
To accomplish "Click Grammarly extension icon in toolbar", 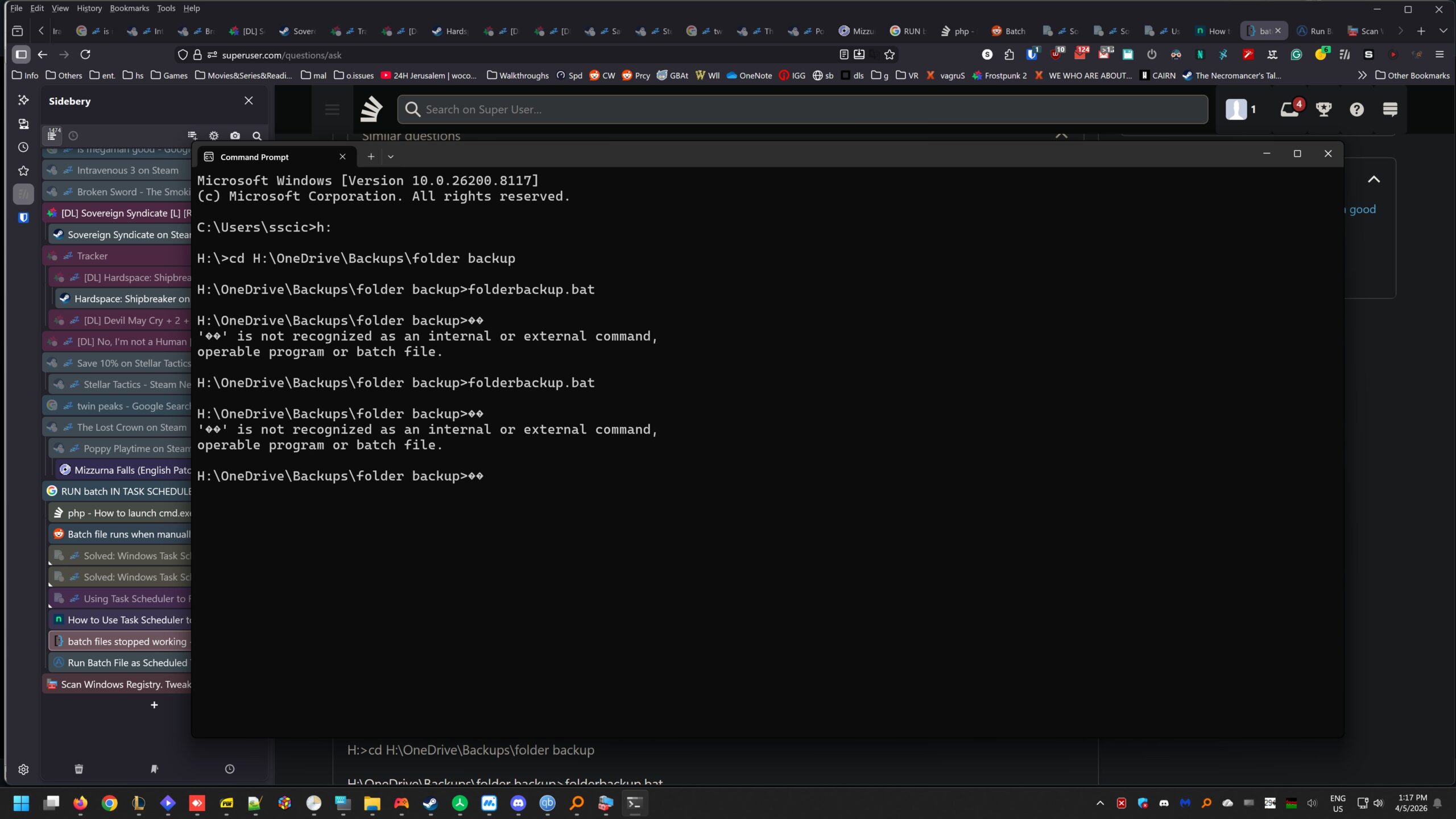I will (1296, 55).
